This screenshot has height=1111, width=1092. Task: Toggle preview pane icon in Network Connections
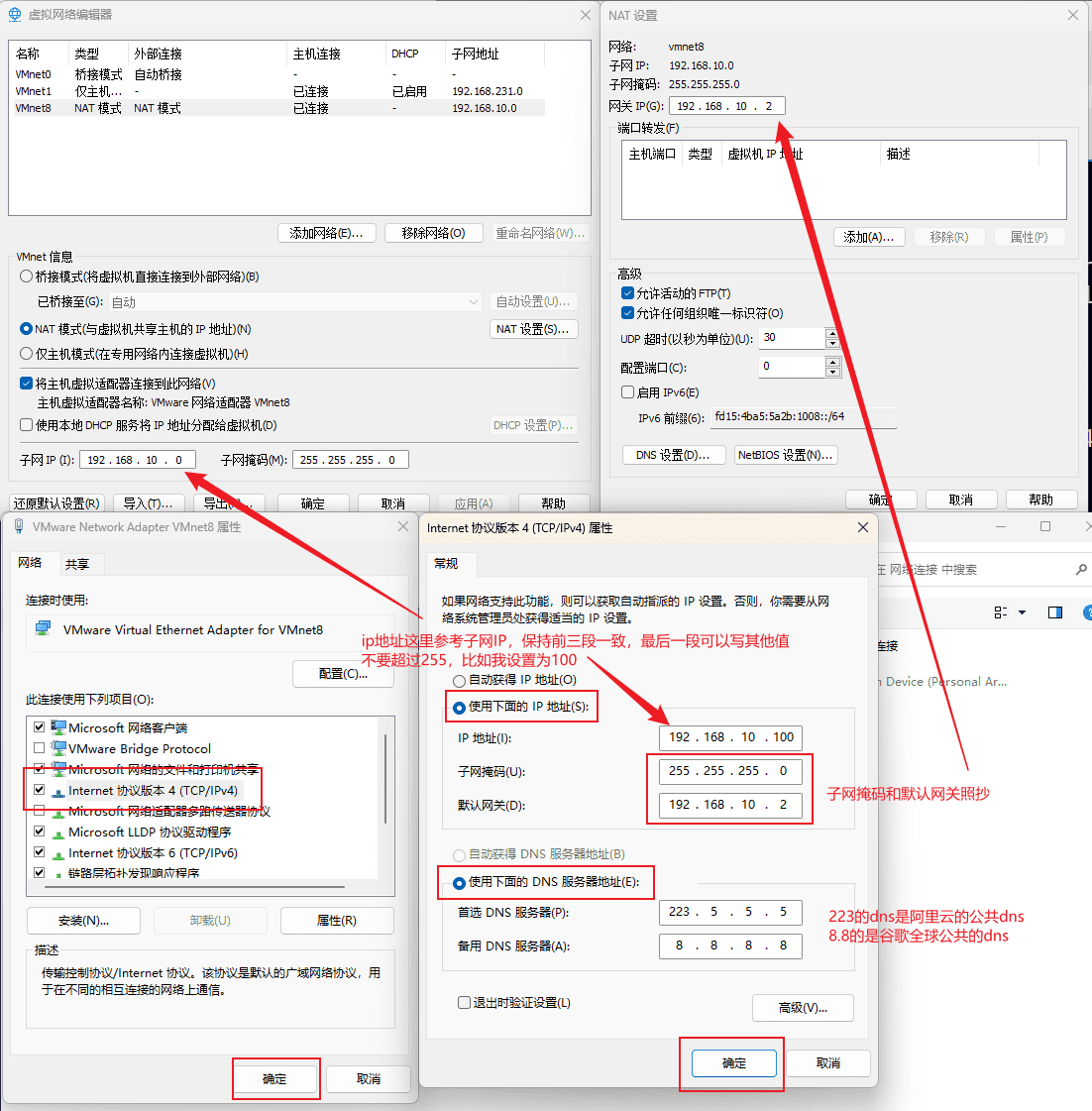pyautogui.click(x=1055, y=612)
